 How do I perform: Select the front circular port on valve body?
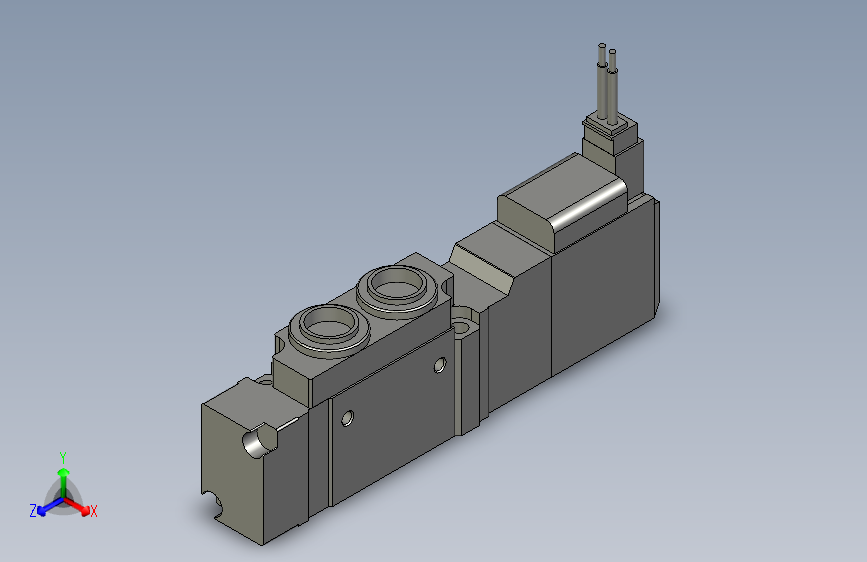pyautogui.click(x=330, y=329)
